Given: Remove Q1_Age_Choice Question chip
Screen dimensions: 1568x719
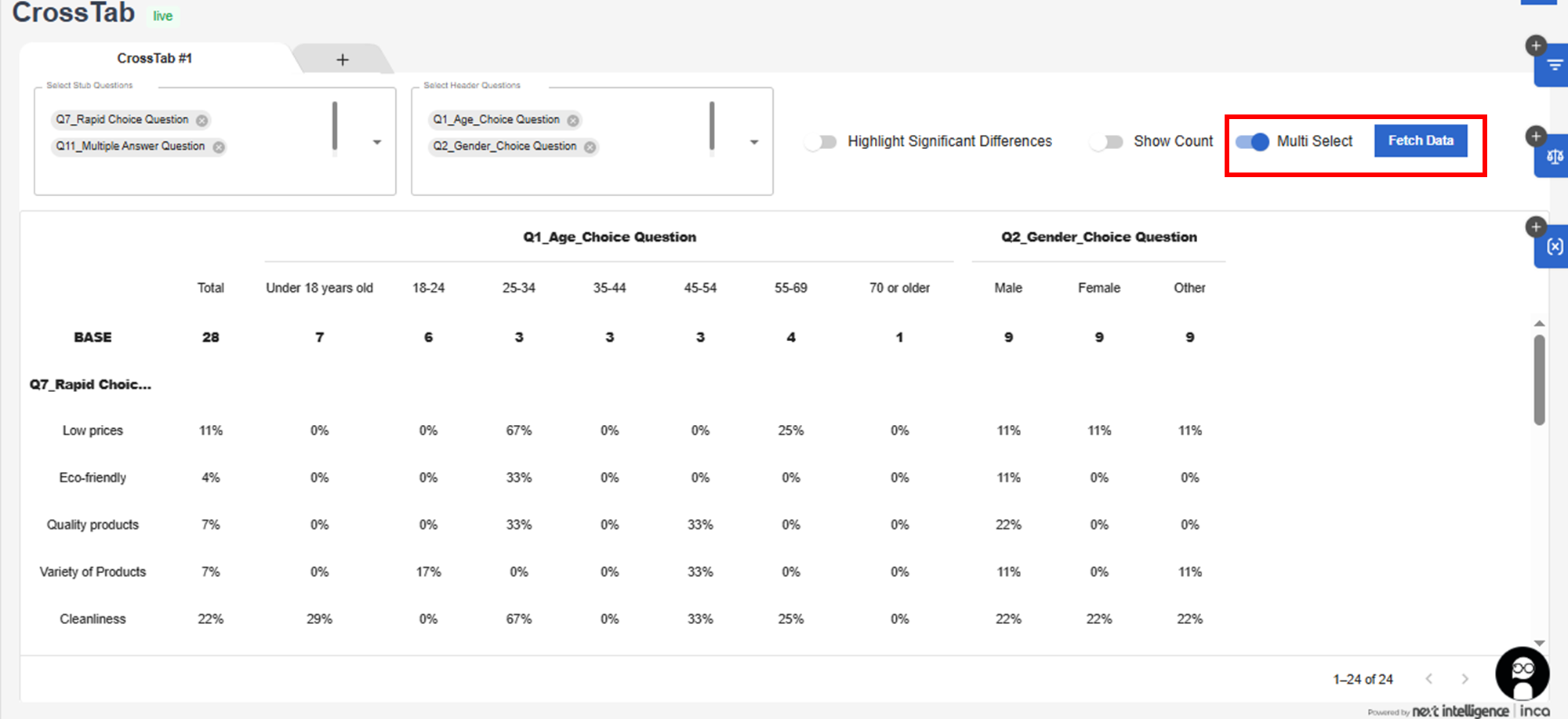Looking at the screenshot, I should tap(573, 120).
